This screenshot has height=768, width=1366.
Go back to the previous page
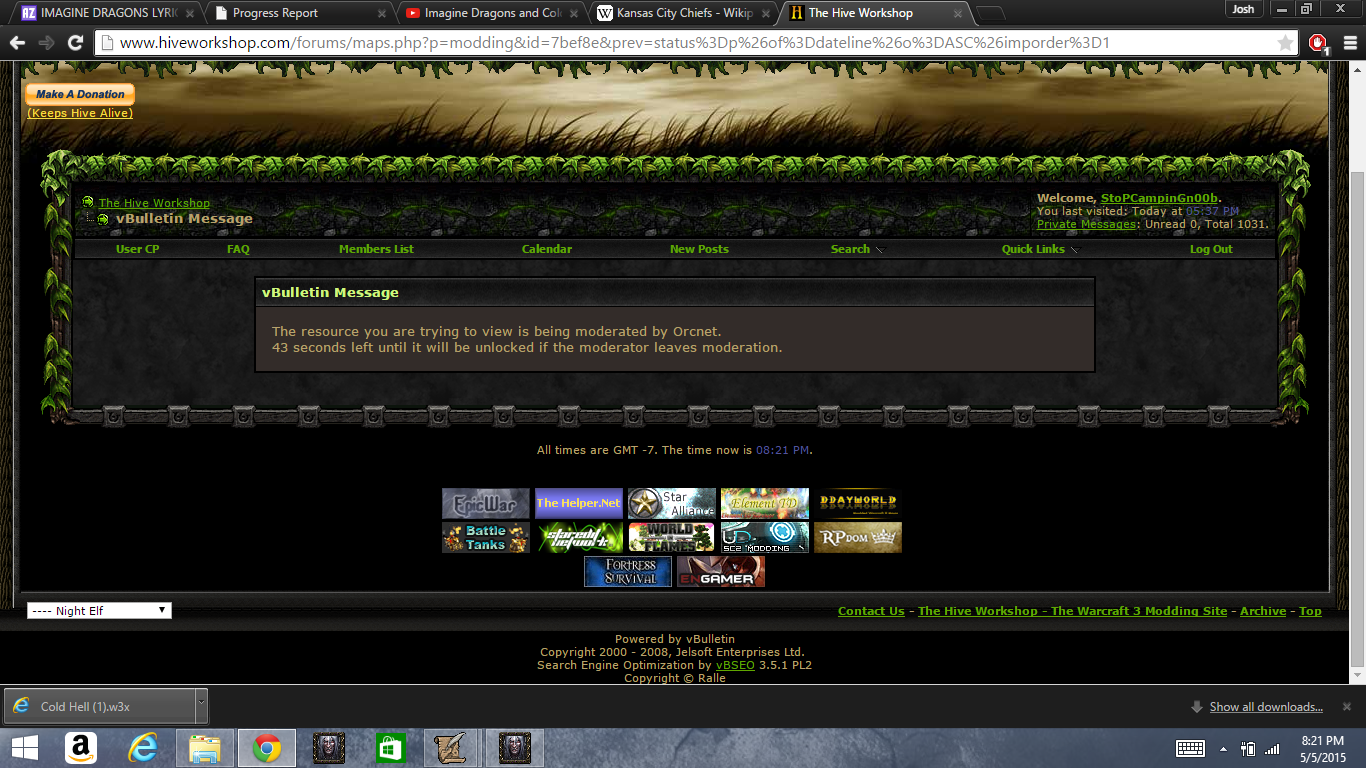click(17, 43)
